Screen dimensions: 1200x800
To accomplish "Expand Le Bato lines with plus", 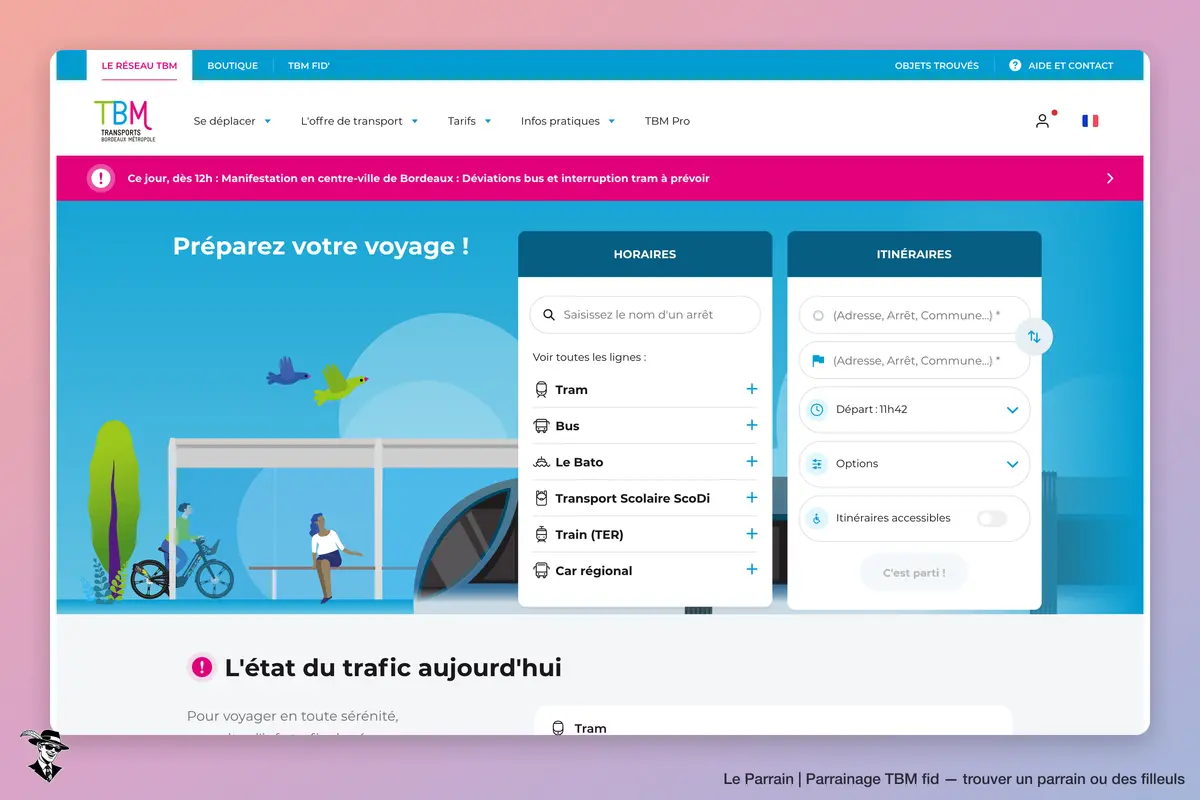I will click(752, 461).
